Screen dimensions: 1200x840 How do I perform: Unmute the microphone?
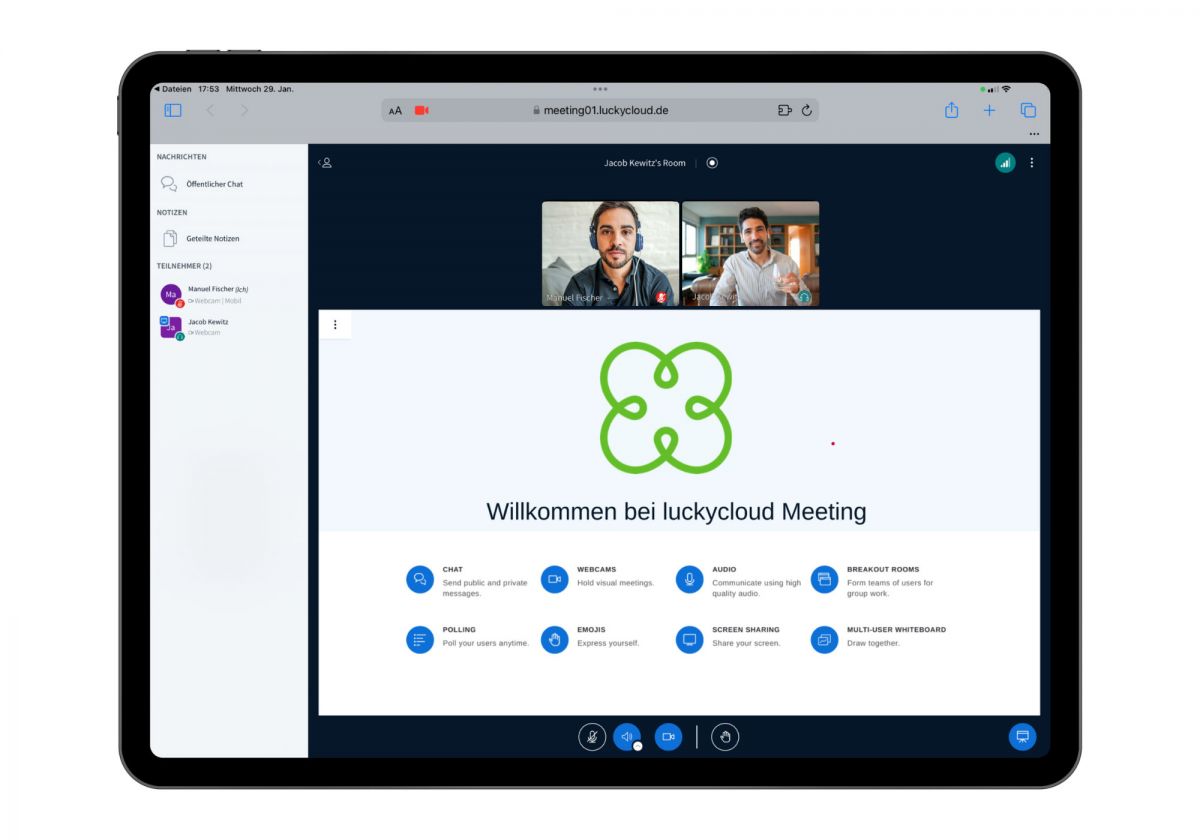(x=592, y=737)
